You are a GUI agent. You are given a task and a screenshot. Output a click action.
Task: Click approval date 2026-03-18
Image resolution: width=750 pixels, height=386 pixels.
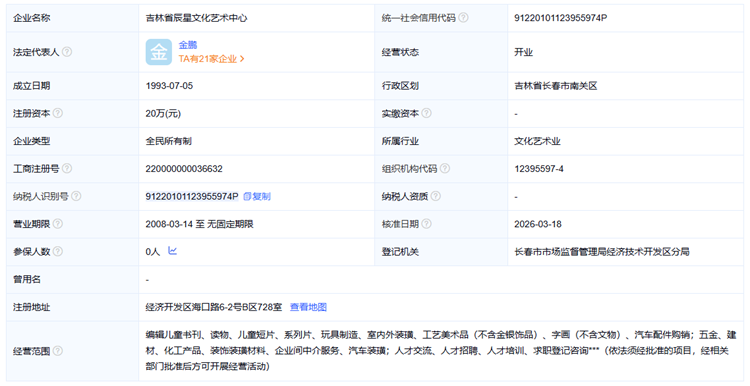pos(538,224)
